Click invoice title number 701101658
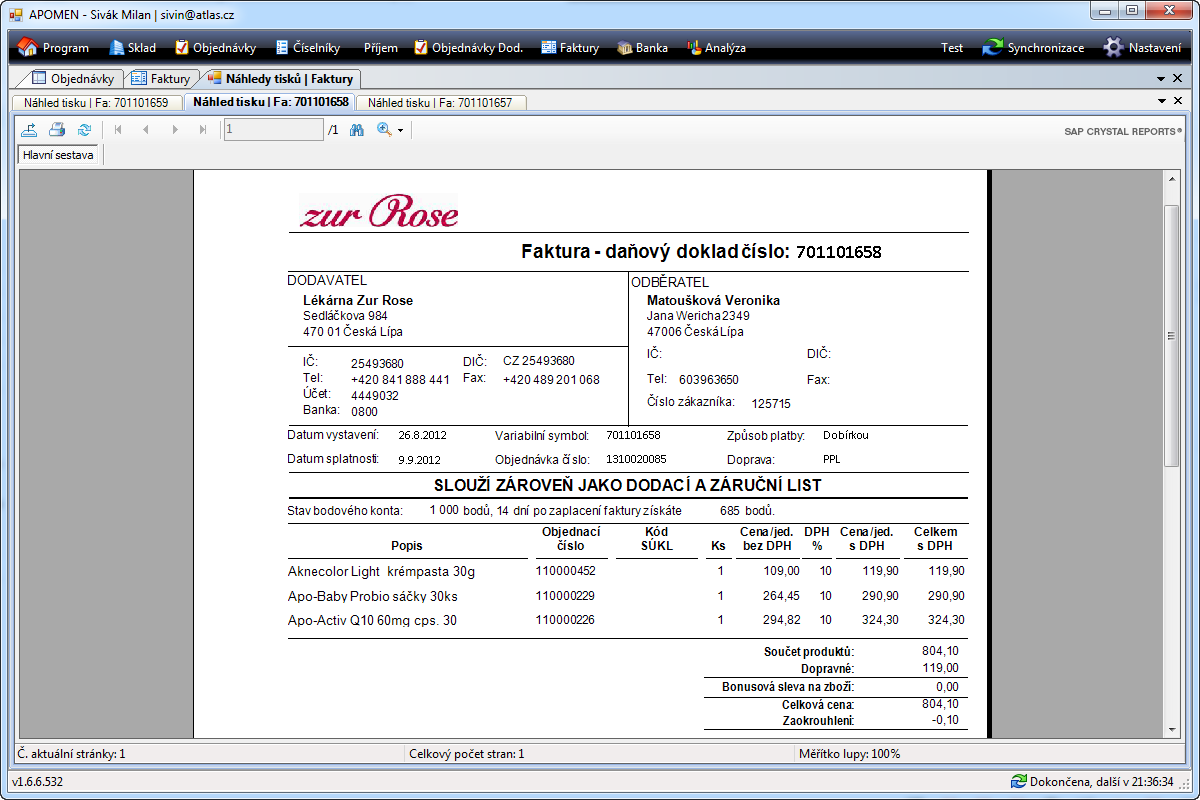The width and height of the screenshot is (1200, 800). click(838, 252)
